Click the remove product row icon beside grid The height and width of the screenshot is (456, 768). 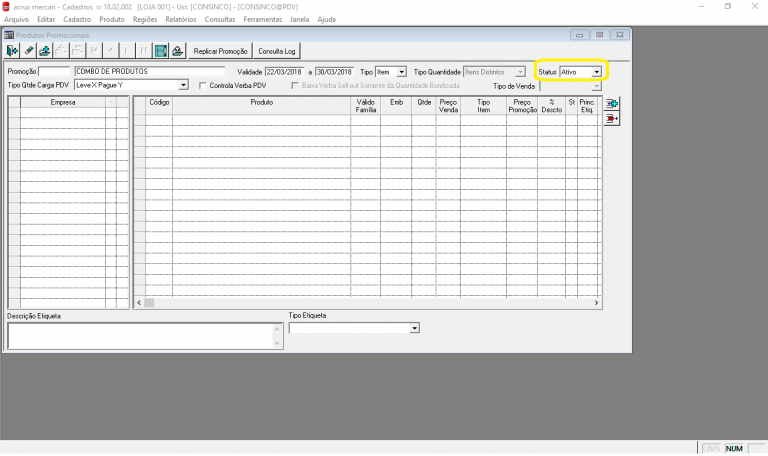pyautogui.click(x=611, y=119)
